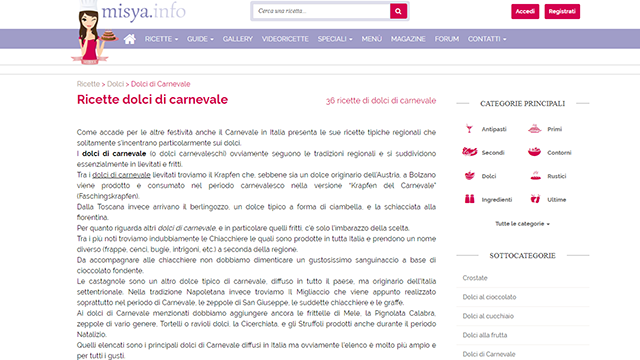Open Dolci category icon in sidebar
640x360 pixels.
pos(469,176)
